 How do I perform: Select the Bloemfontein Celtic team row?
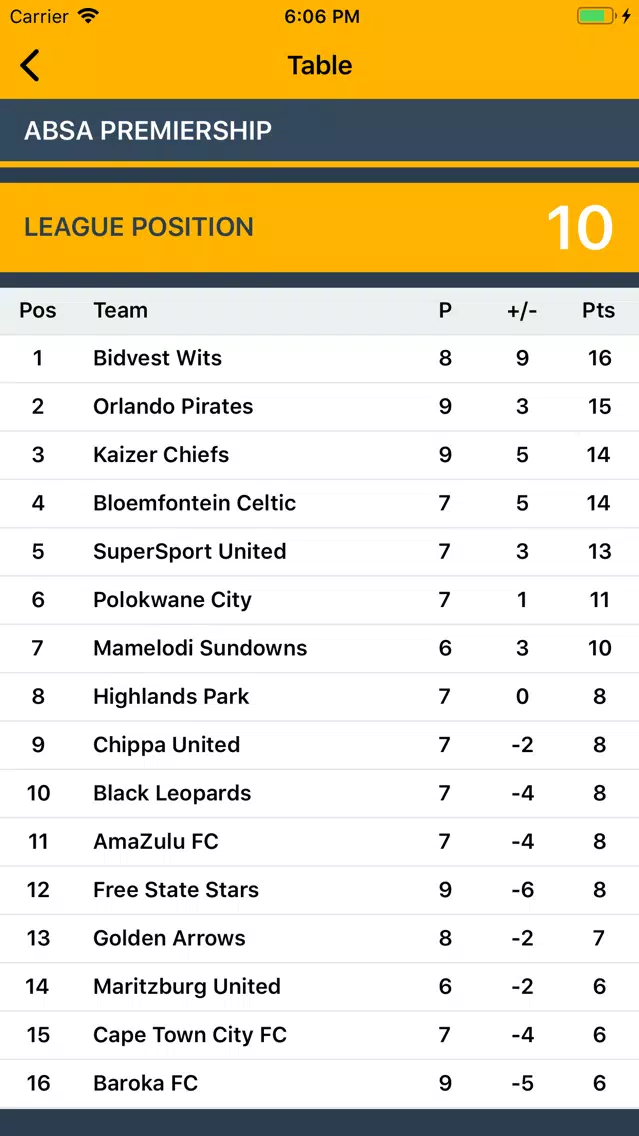coord(320,504)
